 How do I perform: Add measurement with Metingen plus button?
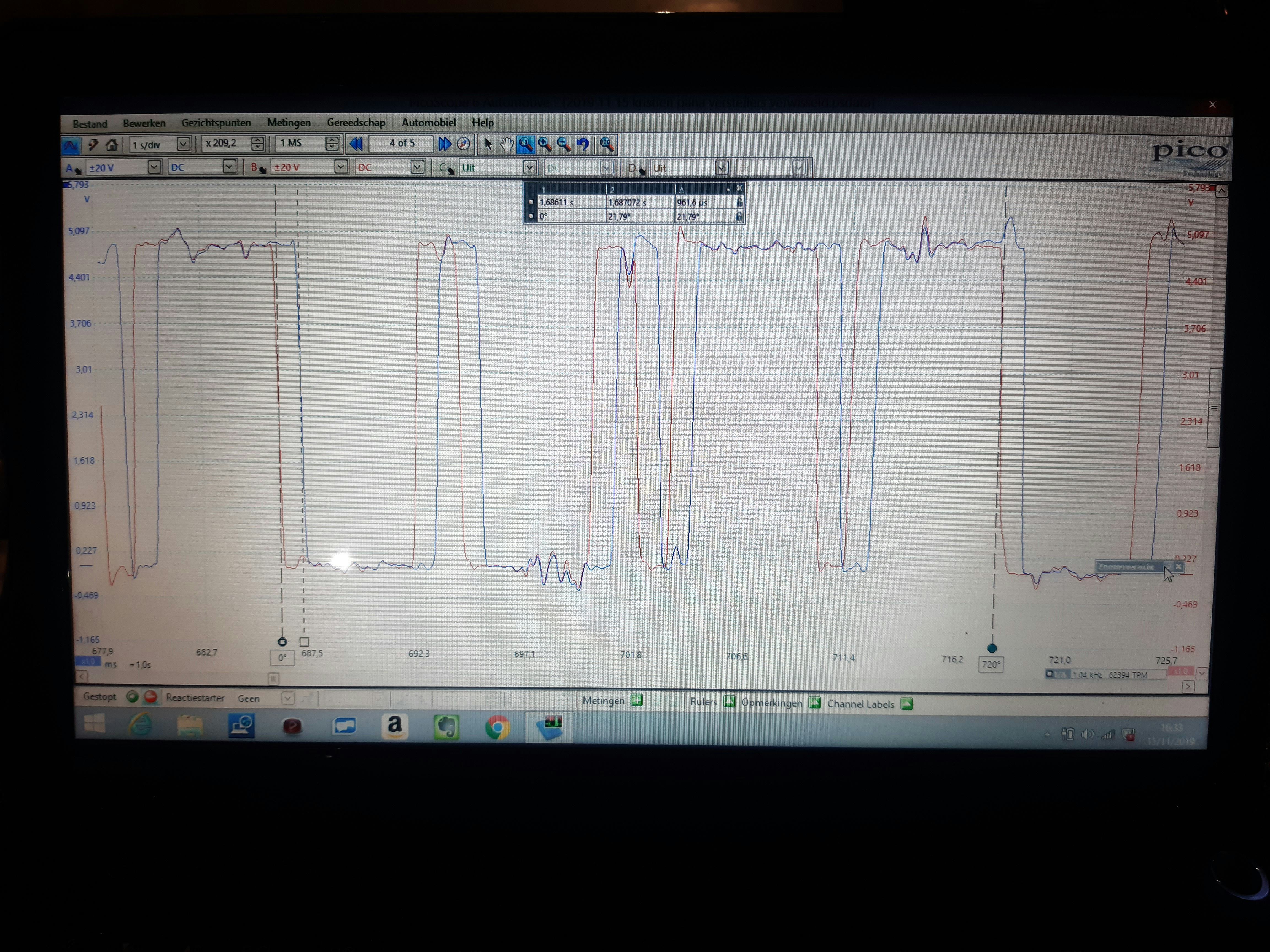pos(636,700)
